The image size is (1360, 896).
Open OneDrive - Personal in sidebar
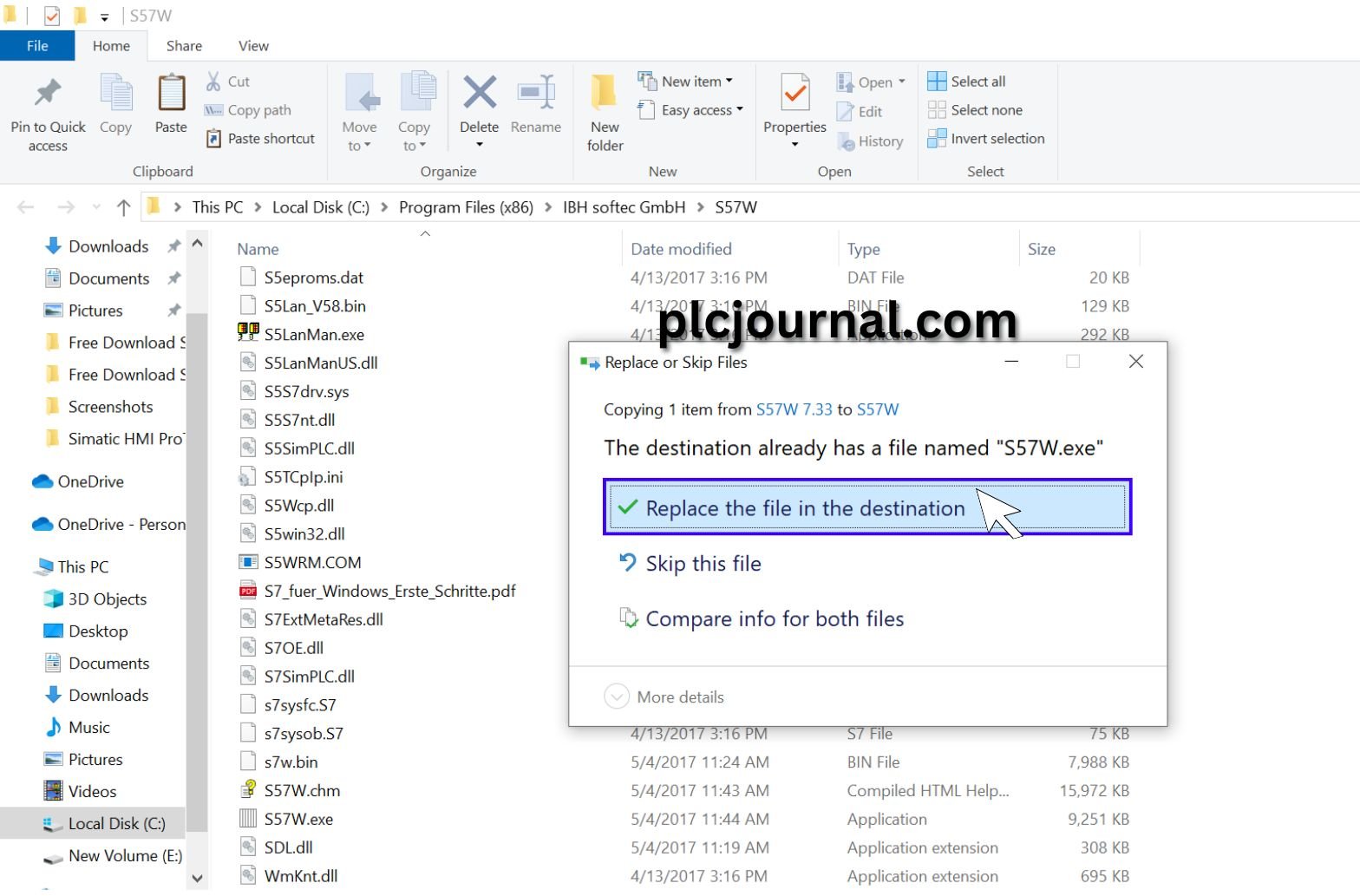click(108, 525)
